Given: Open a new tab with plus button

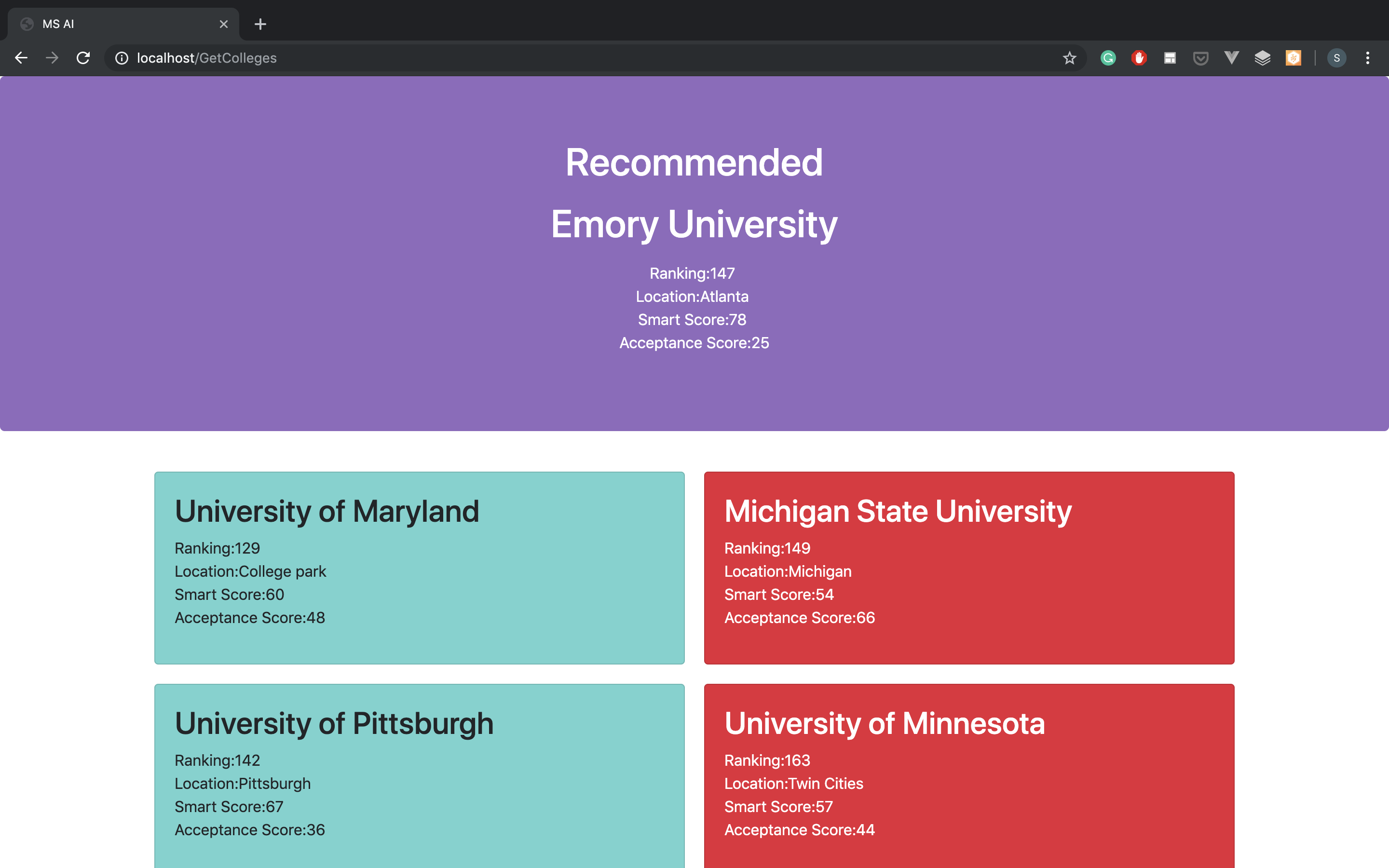Looking at the screenshot, I should pos(260,24).
